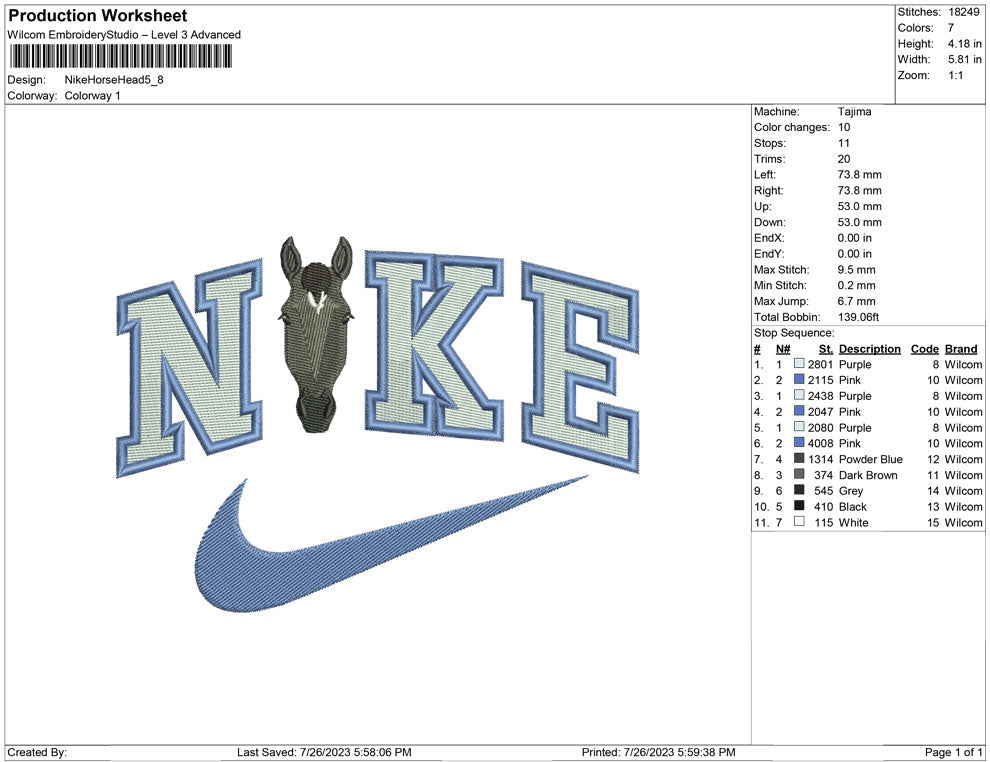This screenshot has height=762, width=990.
Task: Click the 'N#' column header
Action: (x=783, y=348)
